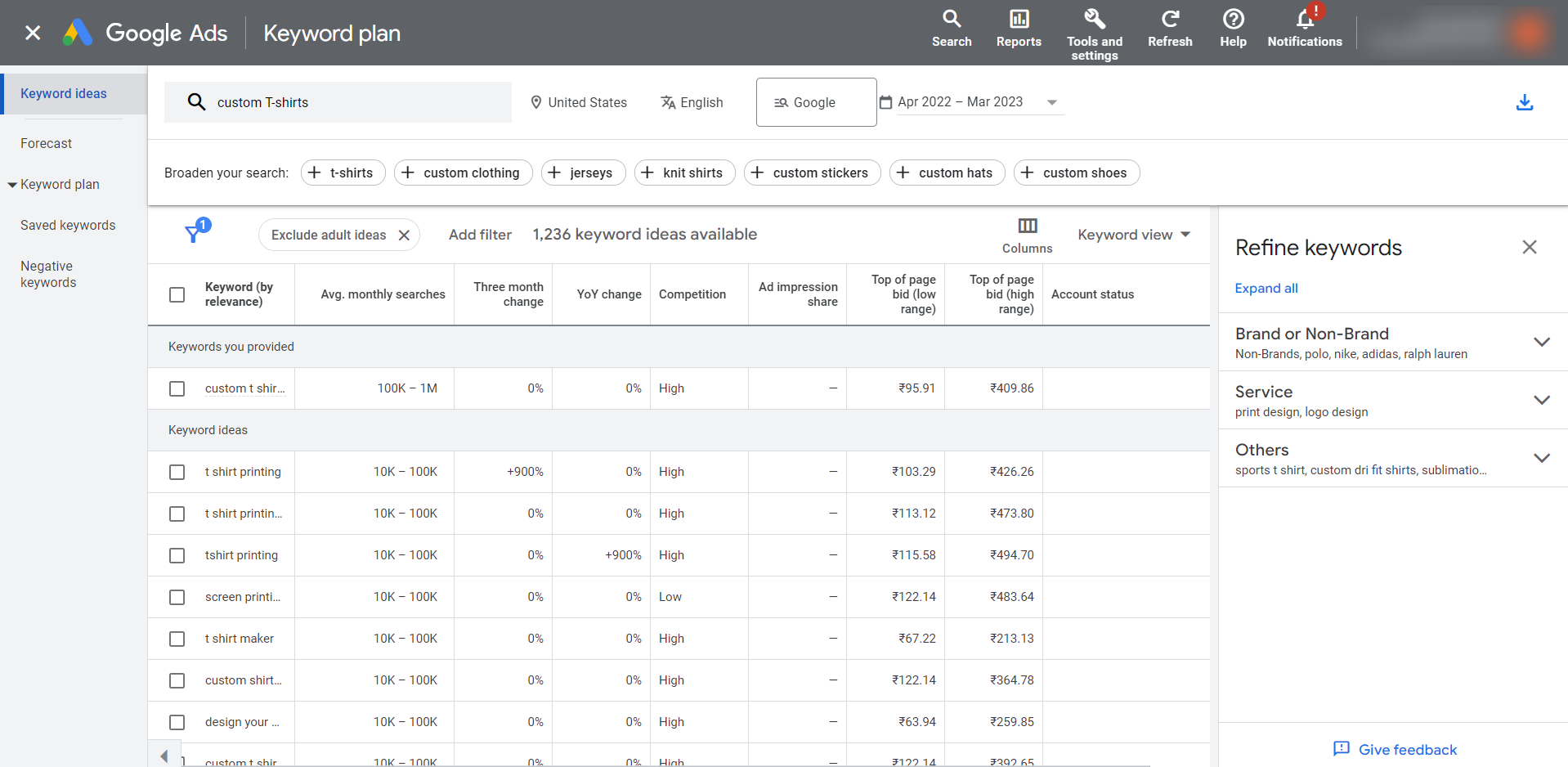
Task: Click Add filter
Action: [480, 235]
